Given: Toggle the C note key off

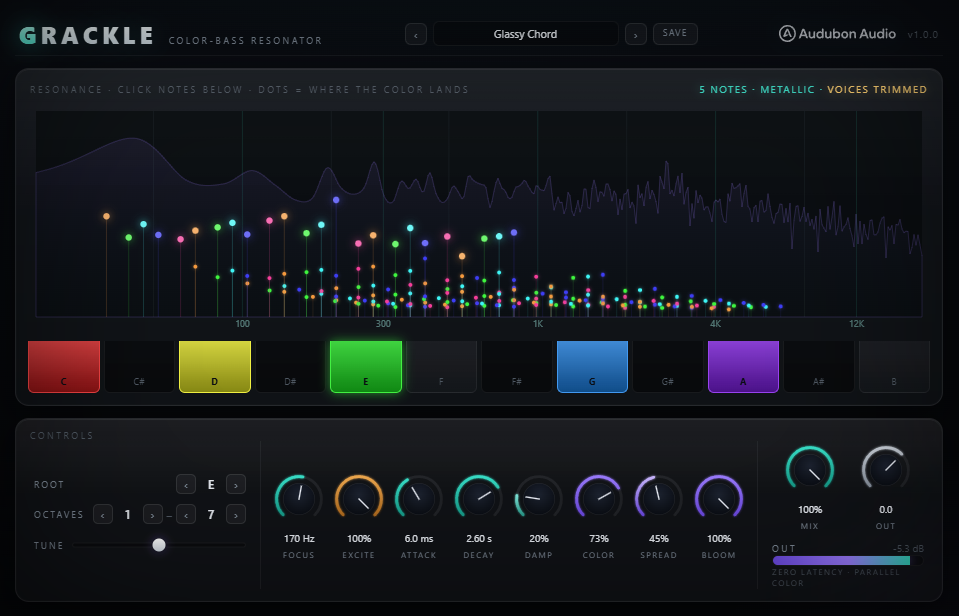Looking at the screenshot, I should pos(64,366).
